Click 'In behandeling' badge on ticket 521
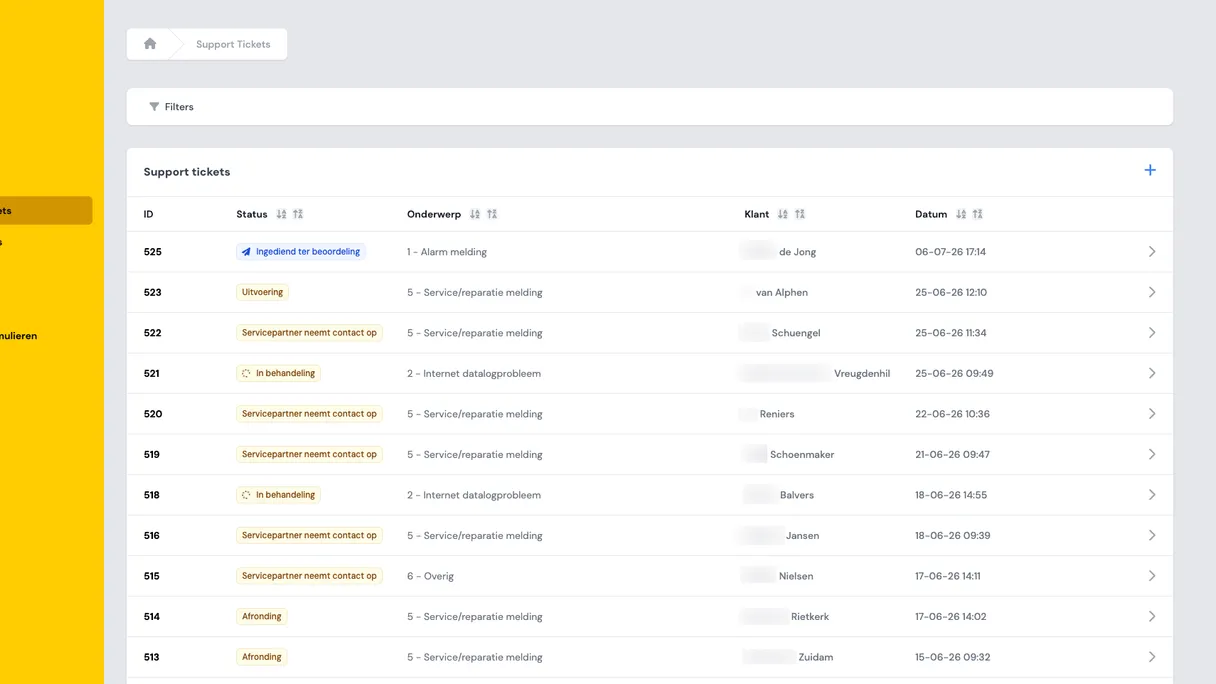This screenshot has height=684, width=1216. pyautogui.click(x=278, y=373)
